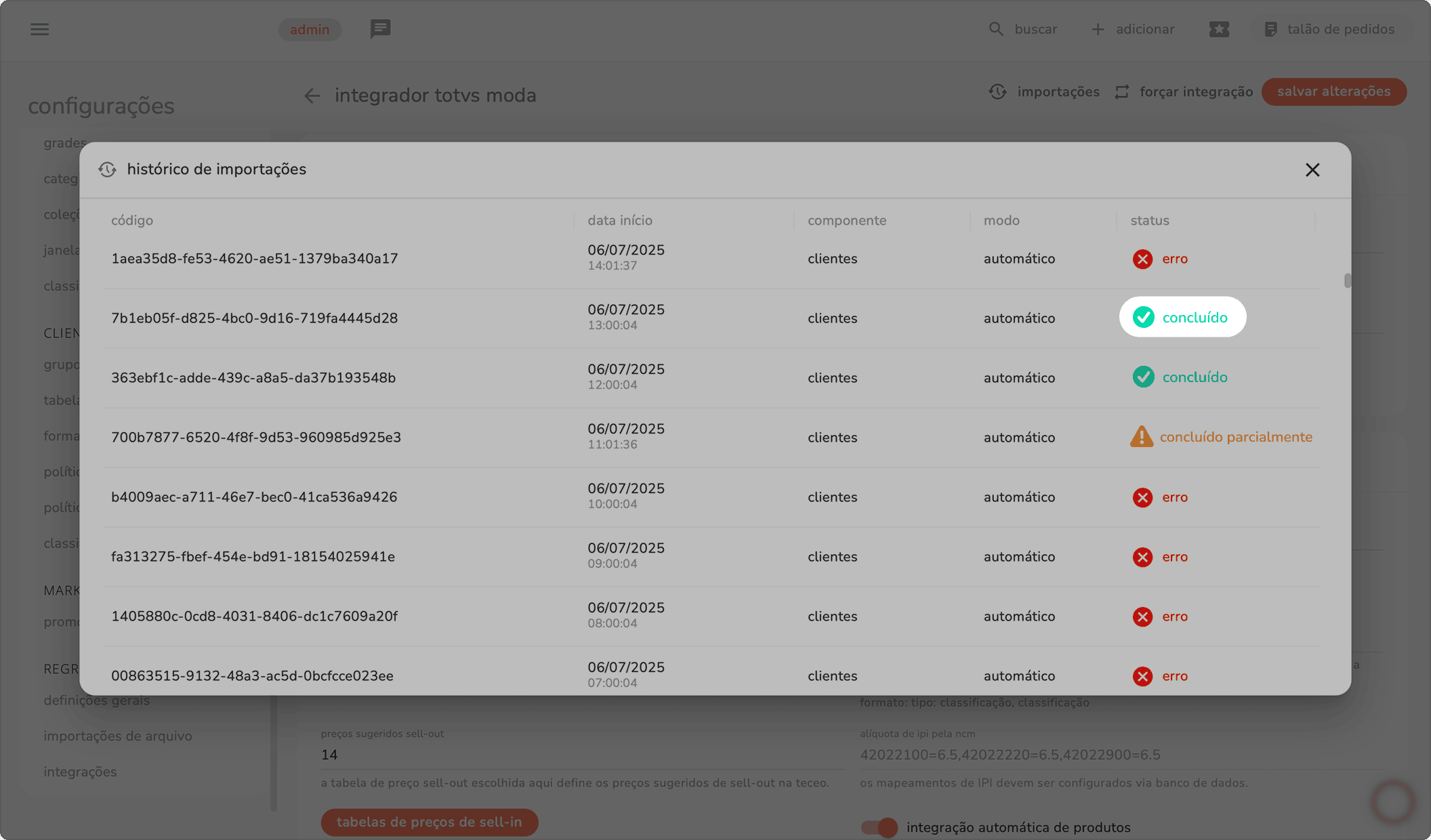Click error icon for import at 10:00:04
Viewport: 1431px width, 840px height.
(x=1142, y=497)
